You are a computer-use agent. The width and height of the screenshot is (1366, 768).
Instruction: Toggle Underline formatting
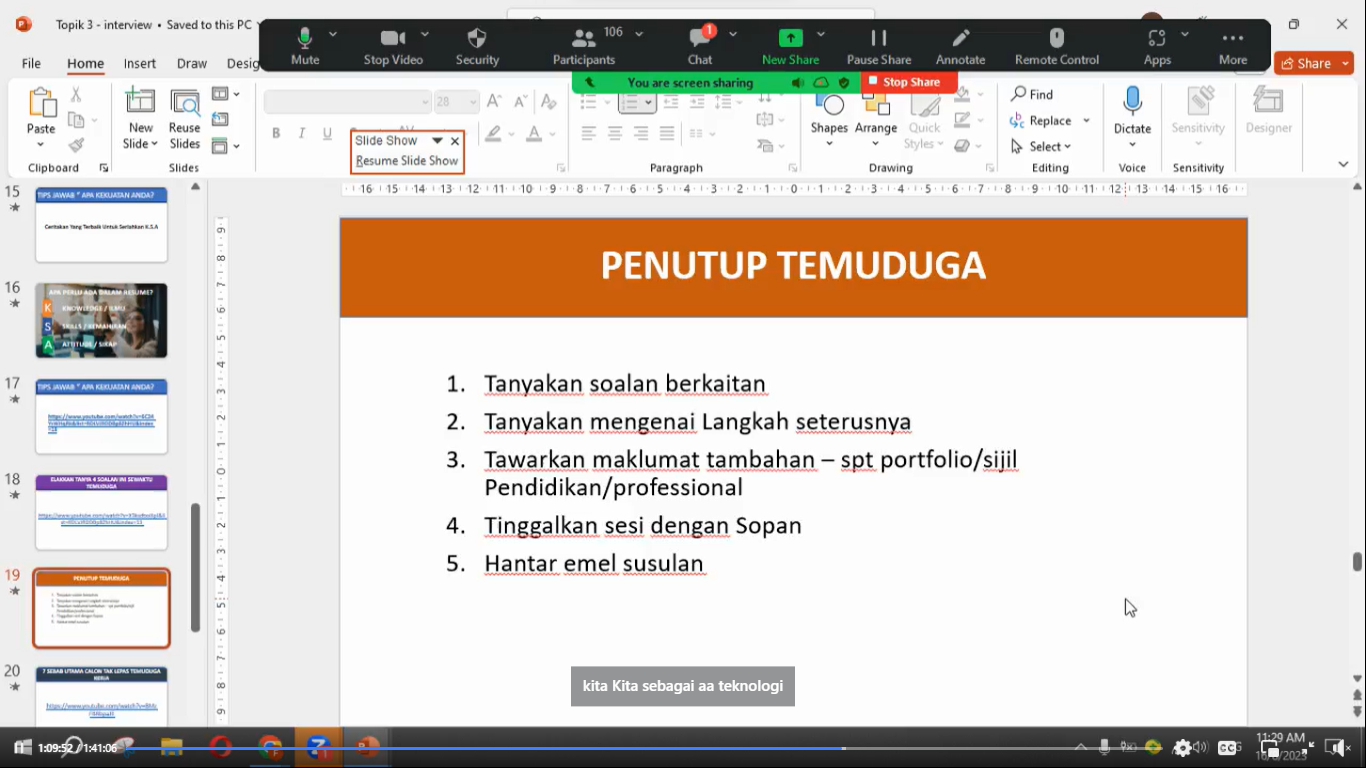pyautogui.click(x=327, y=133)
